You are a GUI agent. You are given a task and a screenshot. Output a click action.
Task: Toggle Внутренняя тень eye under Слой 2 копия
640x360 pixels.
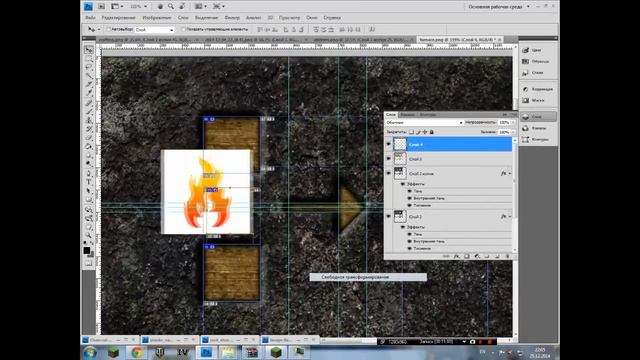tap(409, 198)
